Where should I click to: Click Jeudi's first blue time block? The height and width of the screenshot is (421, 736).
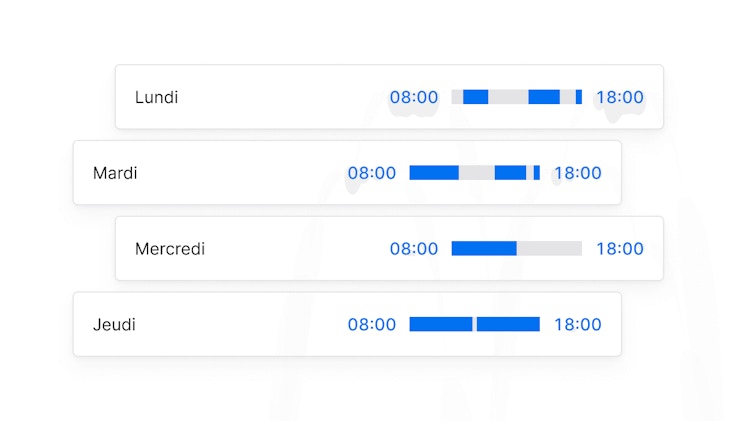point(441,324)
